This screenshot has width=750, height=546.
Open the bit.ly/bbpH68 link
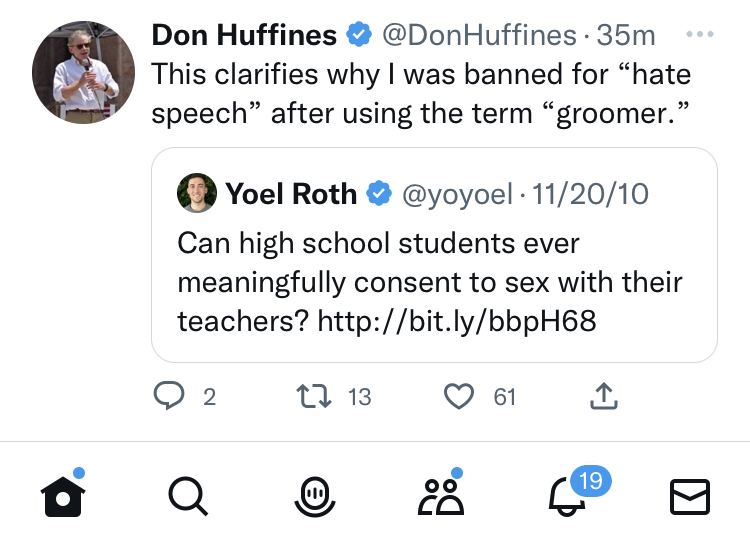tap(456, 321)
